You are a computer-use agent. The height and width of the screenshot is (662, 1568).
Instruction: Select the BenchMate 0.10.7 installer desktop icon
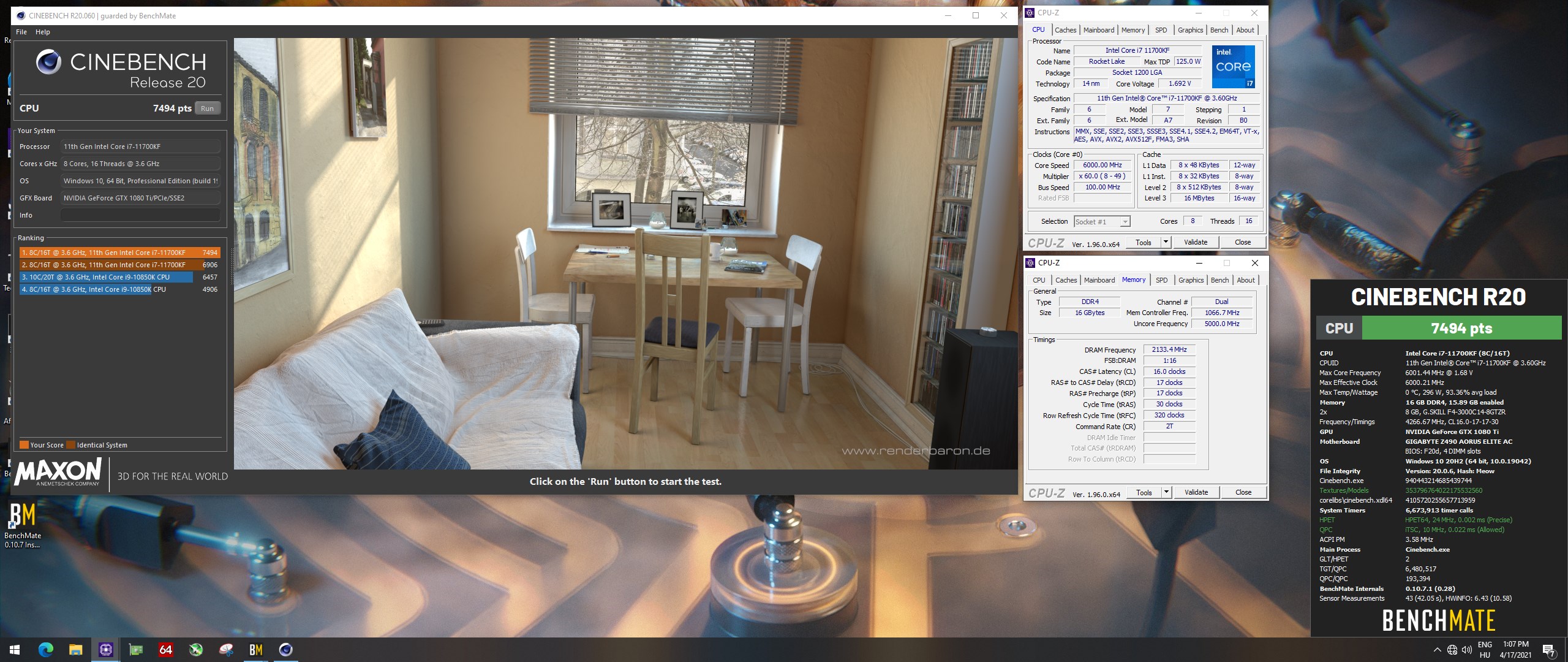23,526
